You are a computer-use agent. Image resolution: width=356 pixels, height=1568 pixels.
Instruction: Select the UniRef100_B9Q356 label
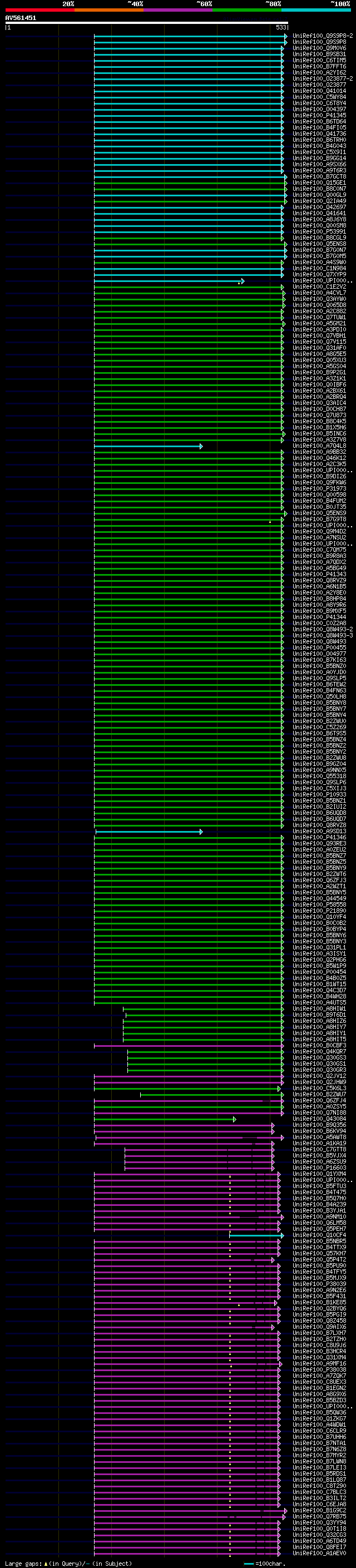tap(319, 1125)
